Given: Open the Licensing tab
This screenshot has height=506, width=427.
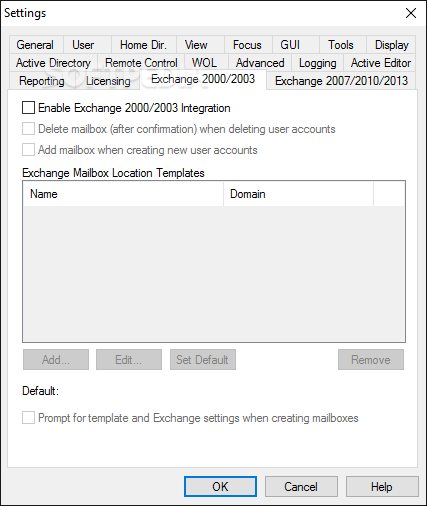Looking at the screenshot, I should 108,81.
